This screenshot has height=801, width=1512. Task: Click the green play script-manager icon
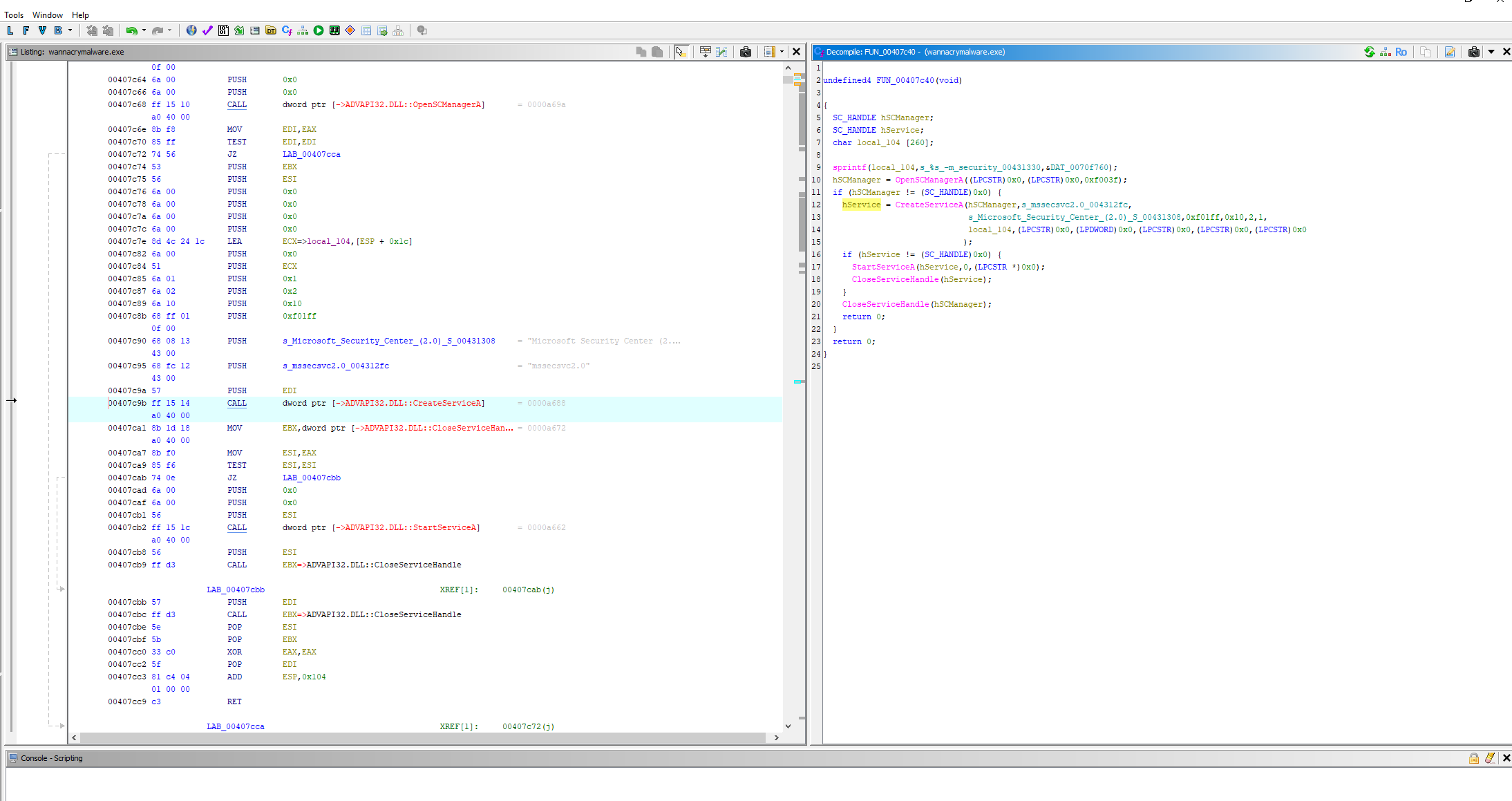[319, 30]
